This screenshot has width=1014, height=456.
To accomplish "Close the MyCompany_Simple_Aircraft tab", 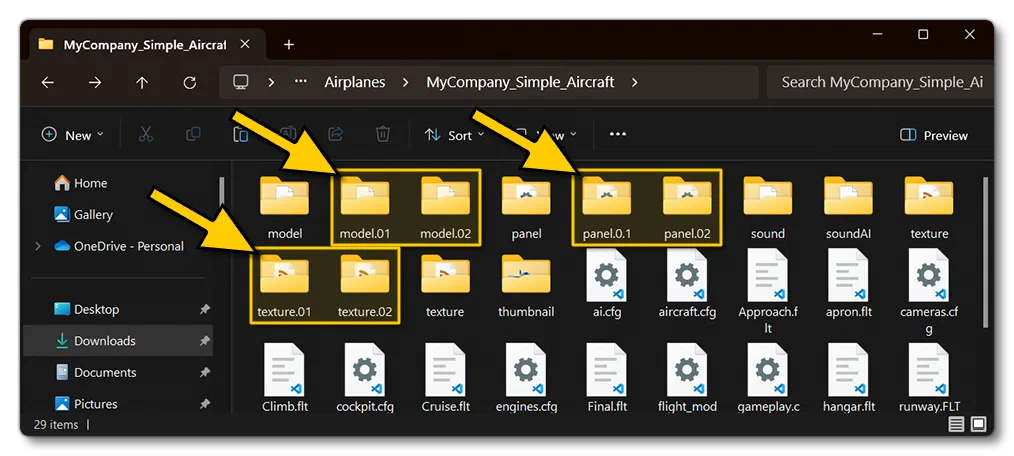I will pos(244,45).
